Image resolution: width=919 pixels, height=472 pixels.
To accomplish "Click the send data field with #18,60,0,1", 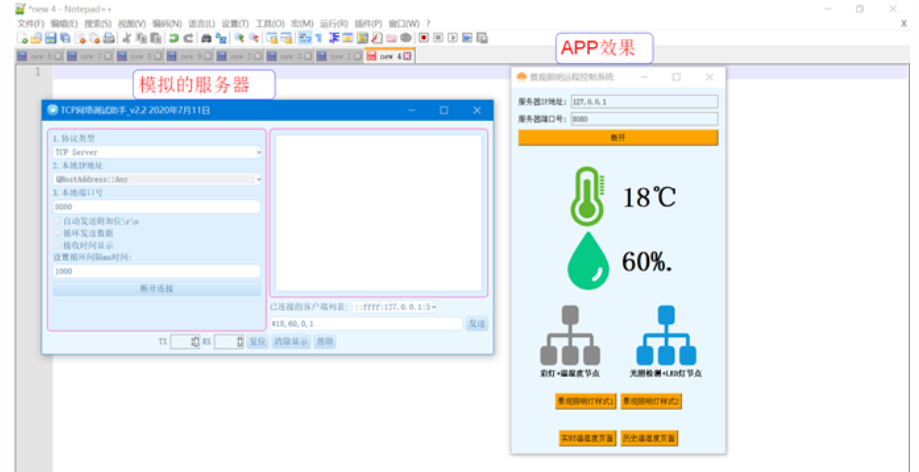I will point(366,324).
